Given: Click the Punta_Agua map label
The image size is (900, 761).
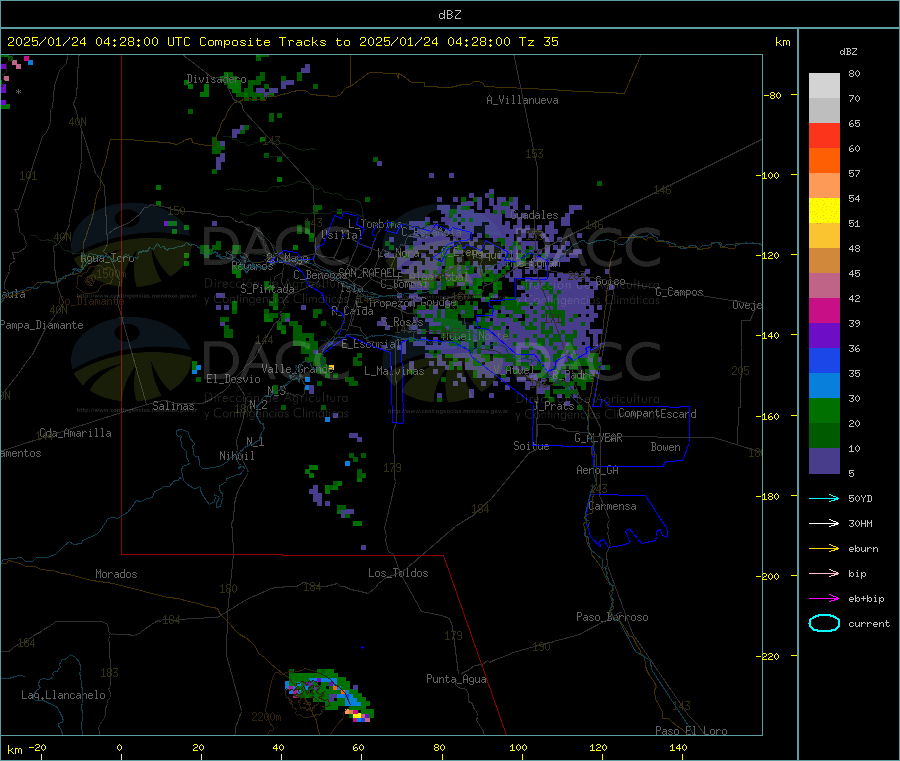Looking at the screenshot, I should pyautogui.click(x=456, y=679).
